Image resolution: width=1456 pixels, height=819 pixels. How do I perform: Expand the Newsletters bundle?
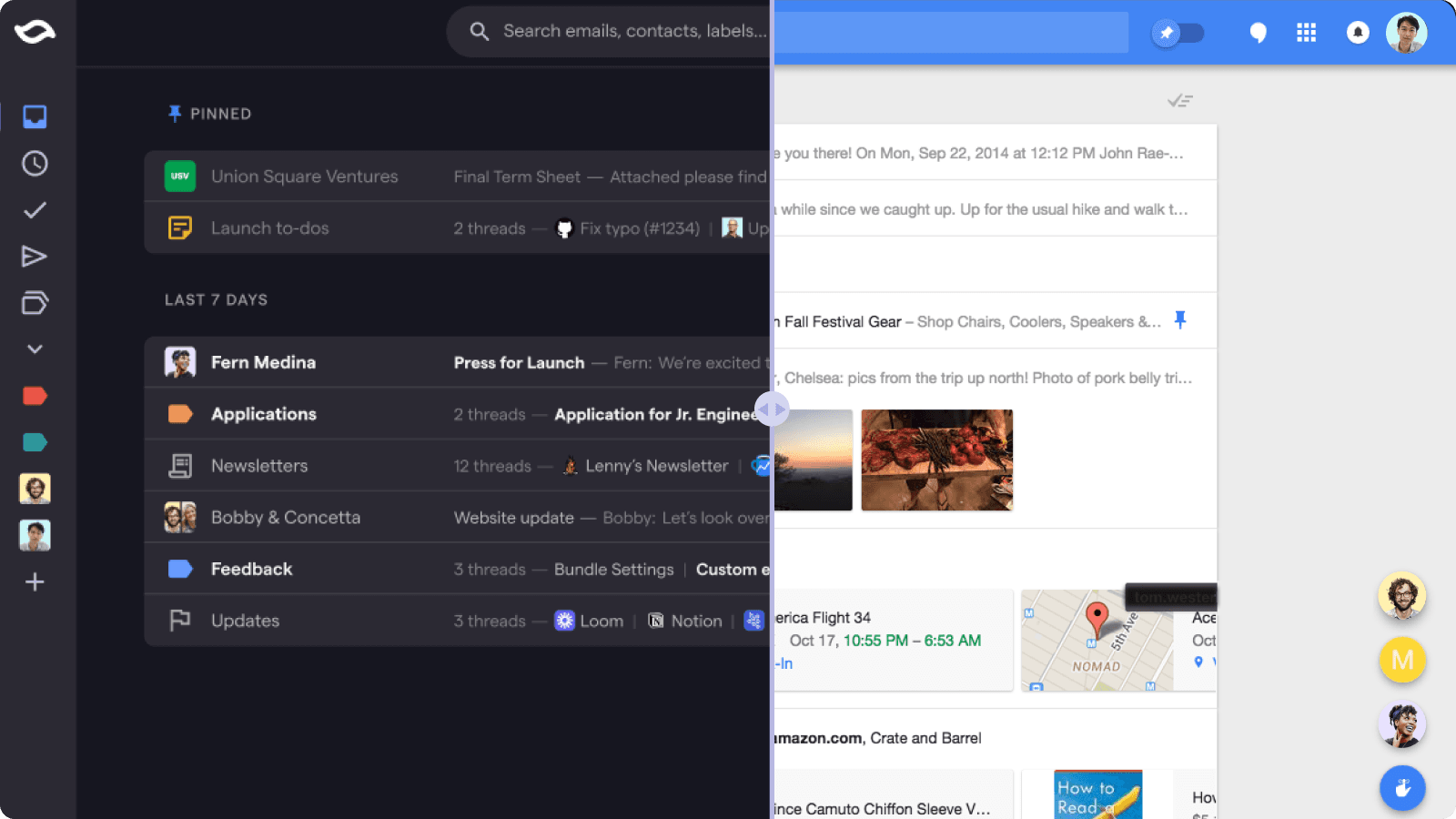tap(455, 466)
